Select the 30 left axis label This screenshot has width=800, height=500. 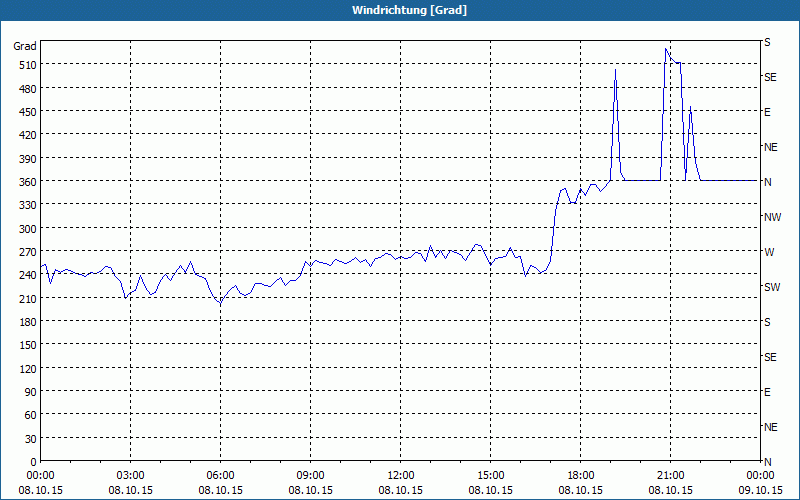tap(31, 439)
